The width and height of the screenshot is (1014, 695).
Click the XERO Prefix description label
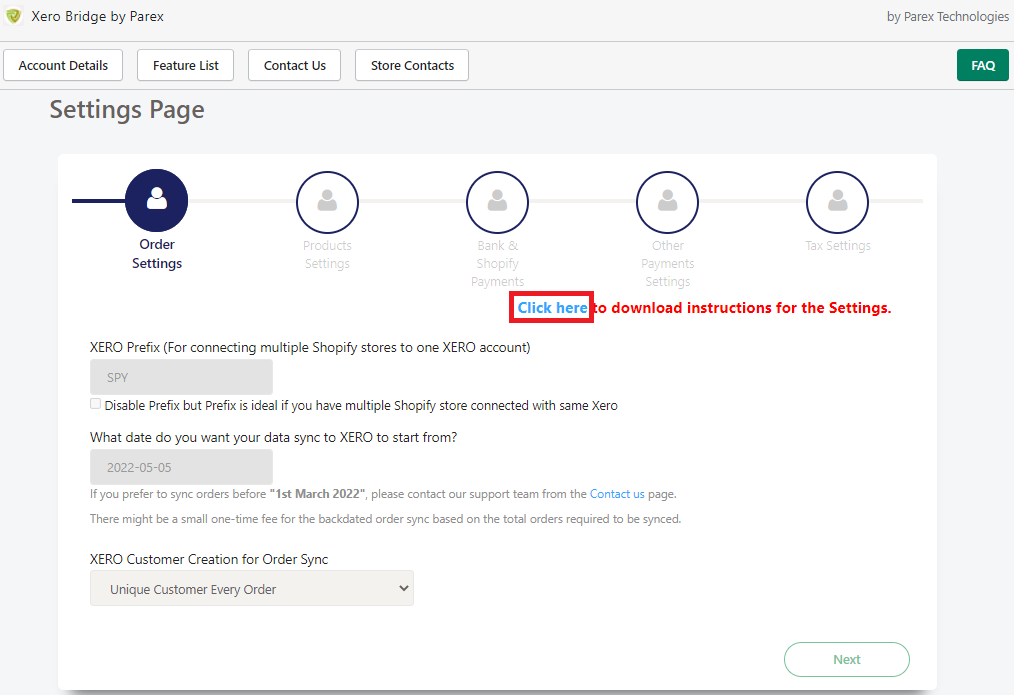tap(310, 348)
